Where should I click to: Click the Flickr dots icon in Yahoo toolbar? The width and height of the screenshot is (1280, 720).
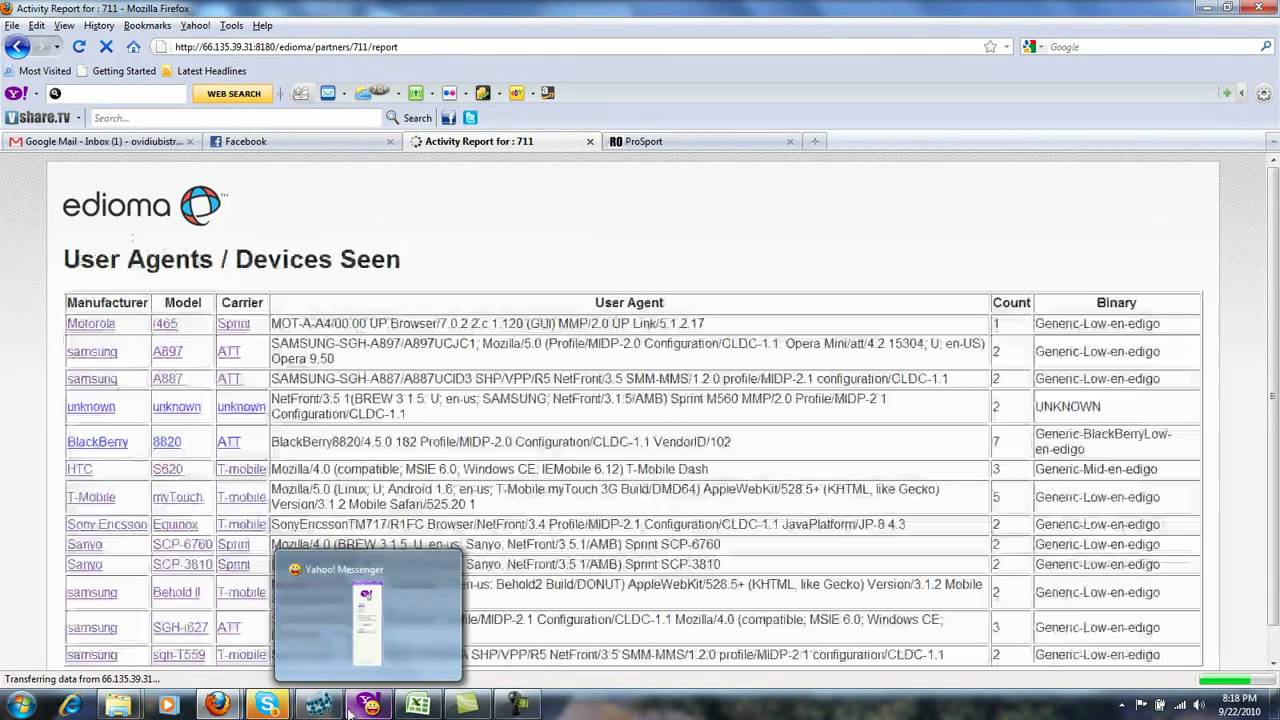[449, 93]
